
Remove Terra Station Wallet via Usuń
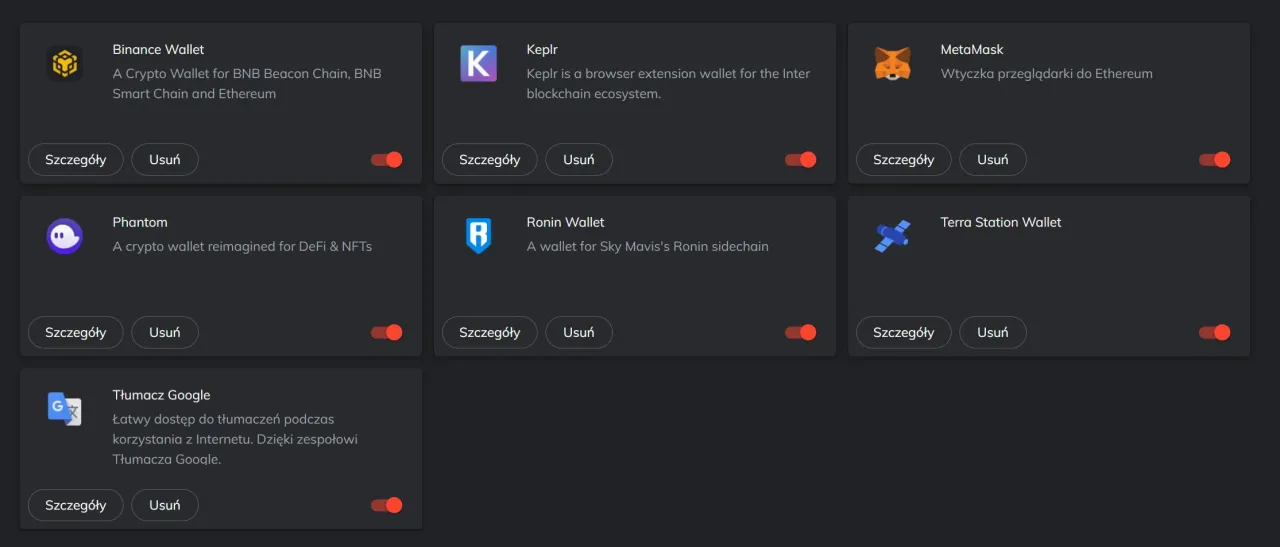pyautogui.click(x=993, y=333)
